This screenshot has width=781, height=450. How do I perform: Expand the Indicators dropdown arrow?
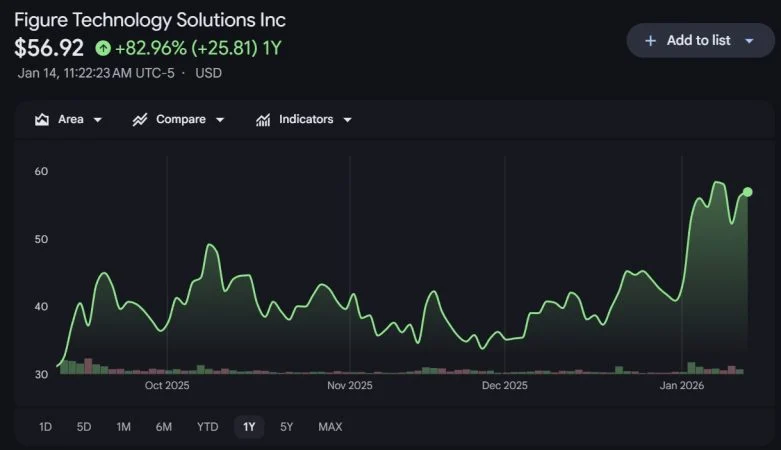(x=347, y=120)
